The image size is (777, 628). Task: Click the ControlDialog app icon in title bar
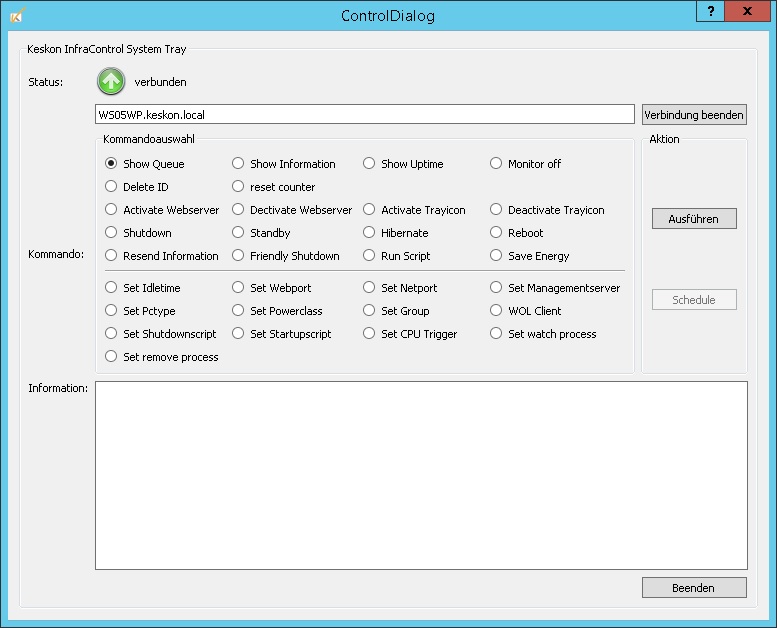tap(16, 15)
